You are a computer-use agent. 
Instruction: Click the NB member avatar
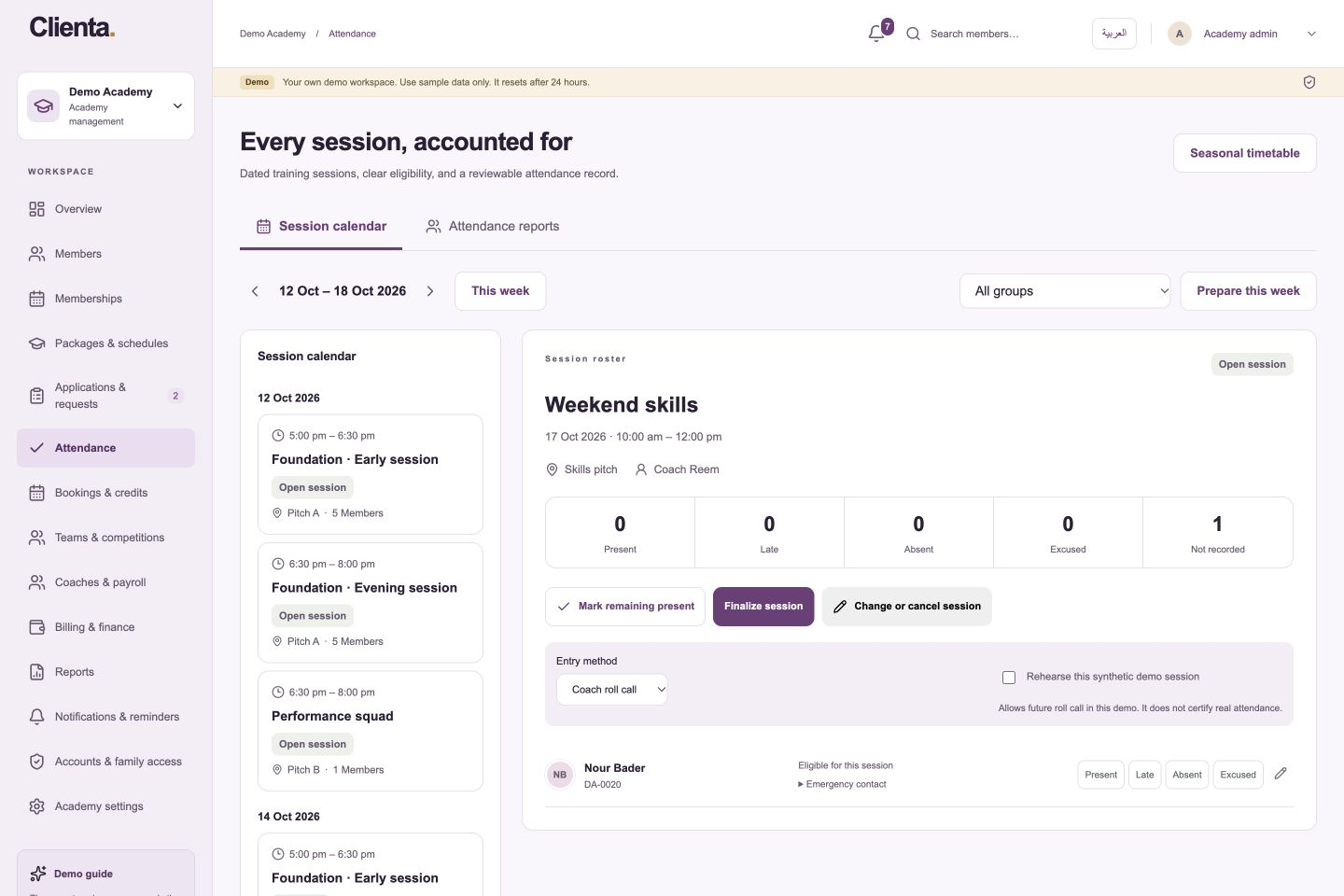tap(560, 775)
